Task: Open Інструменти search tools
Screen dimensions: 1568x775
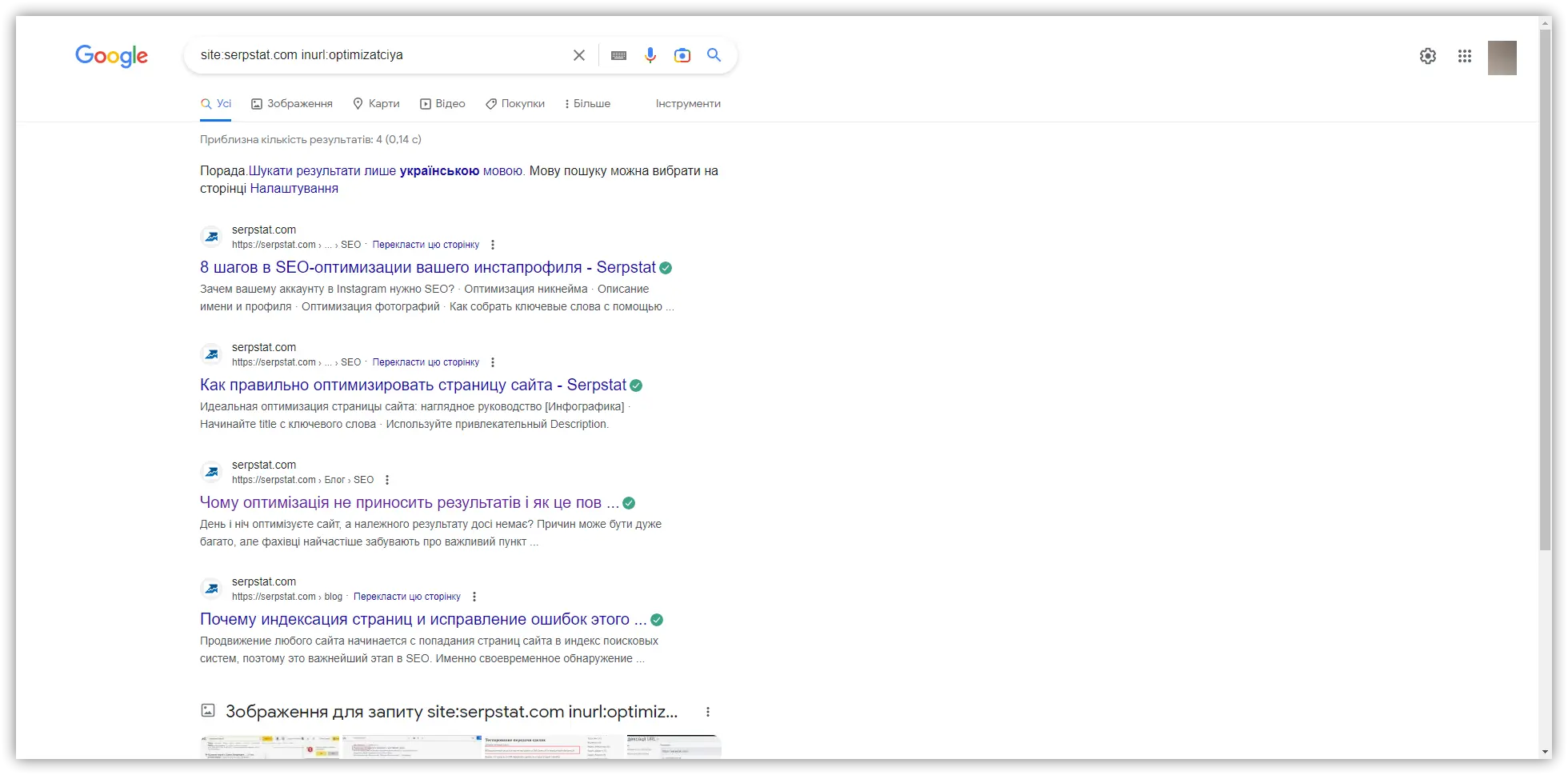Action: pyautogui.click(x=688, y=104)
